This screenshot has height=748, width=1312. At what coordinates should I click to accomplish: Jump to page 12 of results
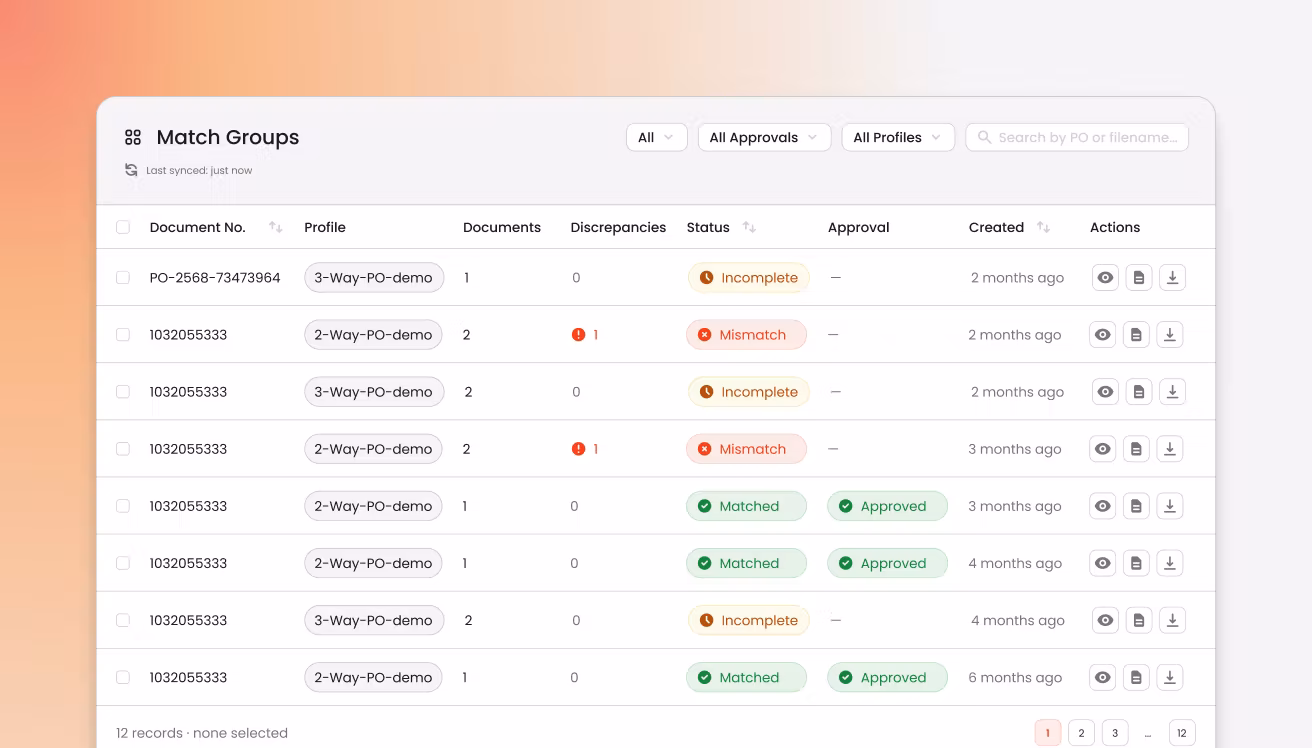1182,733
